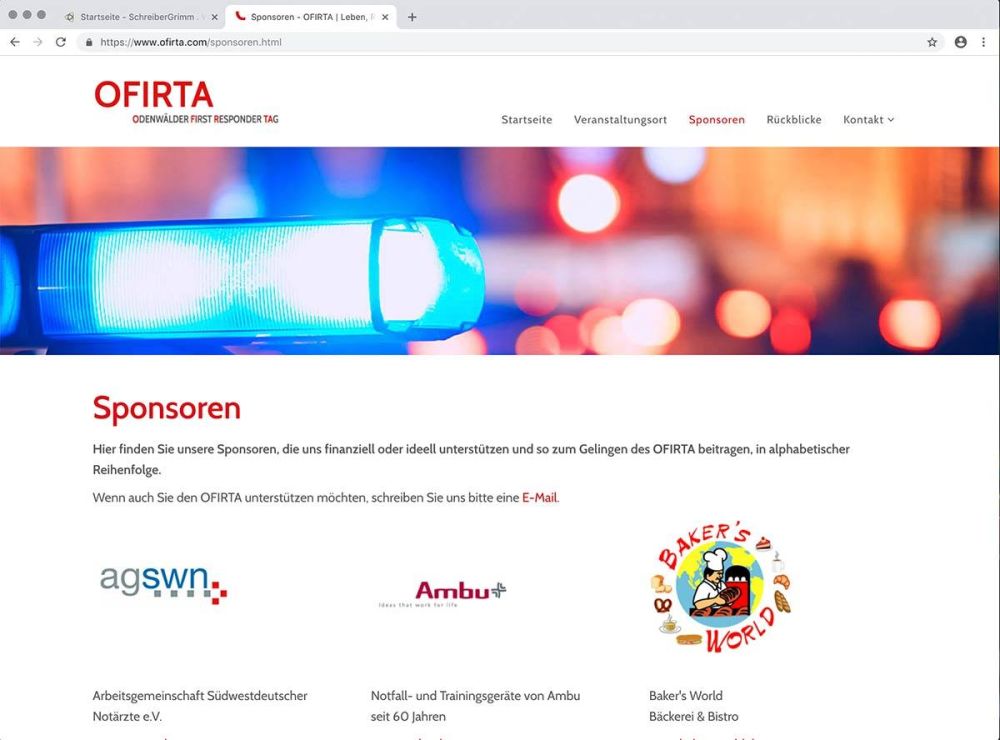Click the forward navigation arrow
1000x740 pixels.
click(38, 42)
